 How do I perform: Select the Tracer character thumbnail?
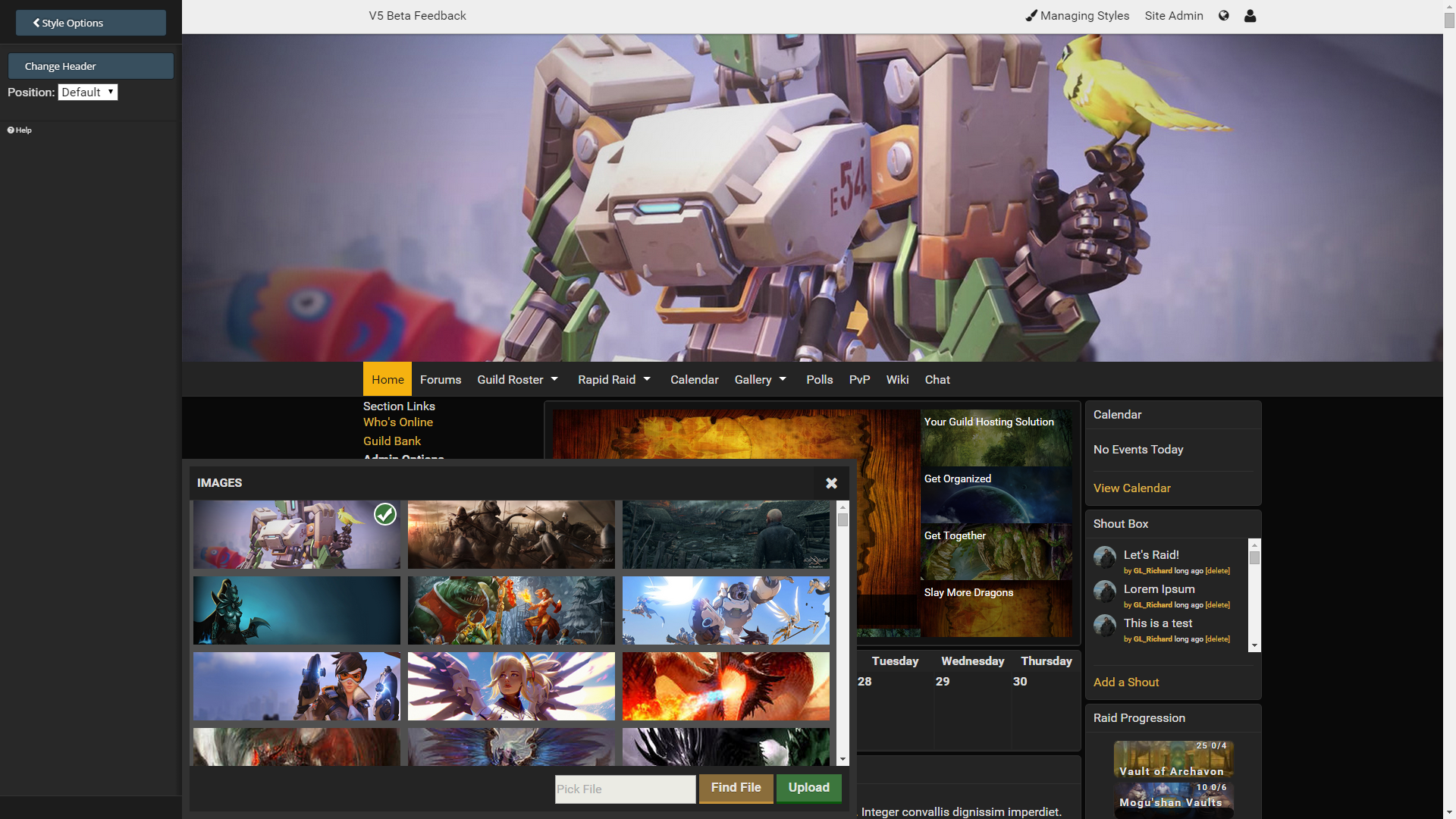297,686
